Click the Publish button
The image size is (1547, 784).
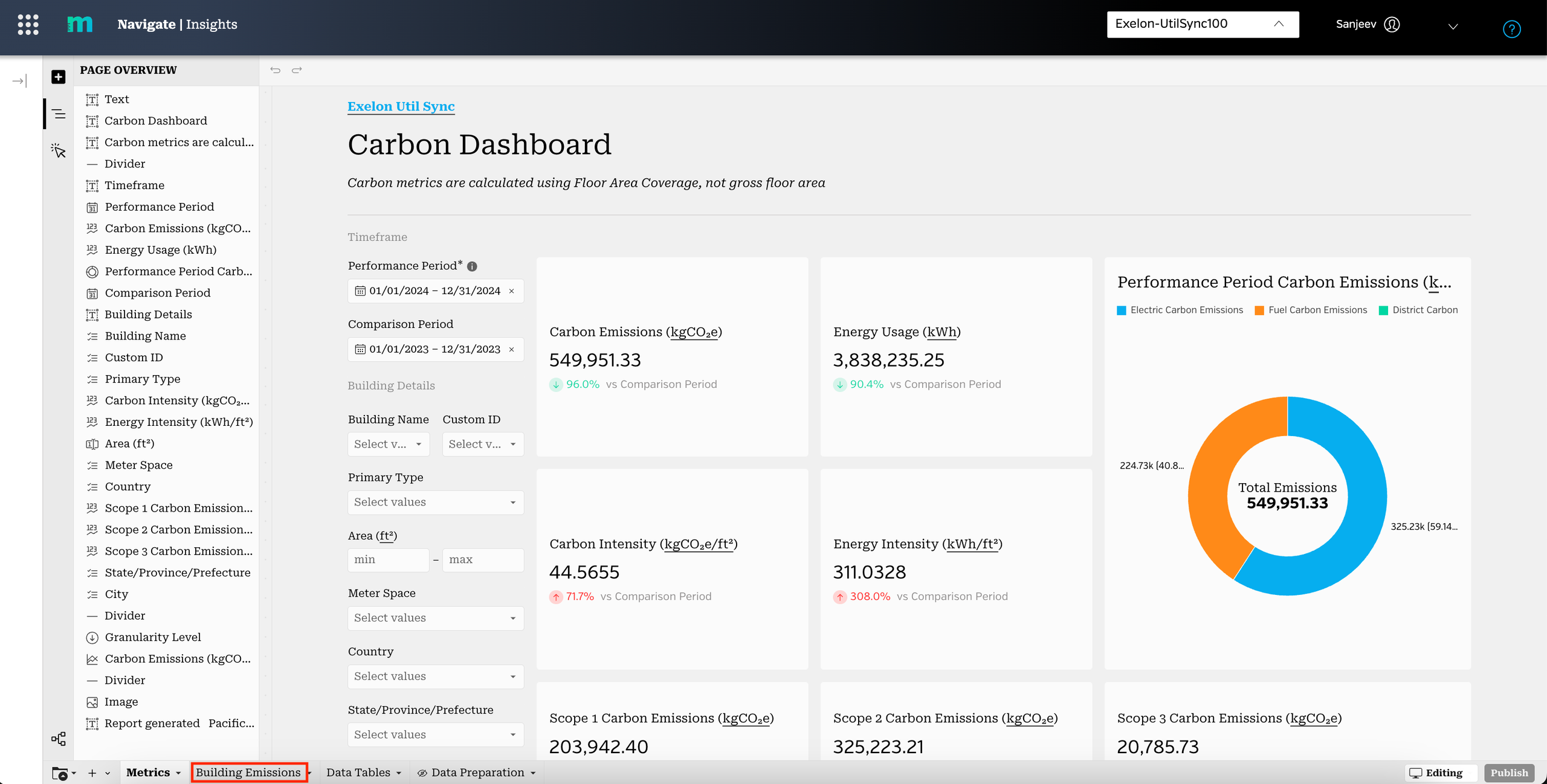click(1509, 773)
